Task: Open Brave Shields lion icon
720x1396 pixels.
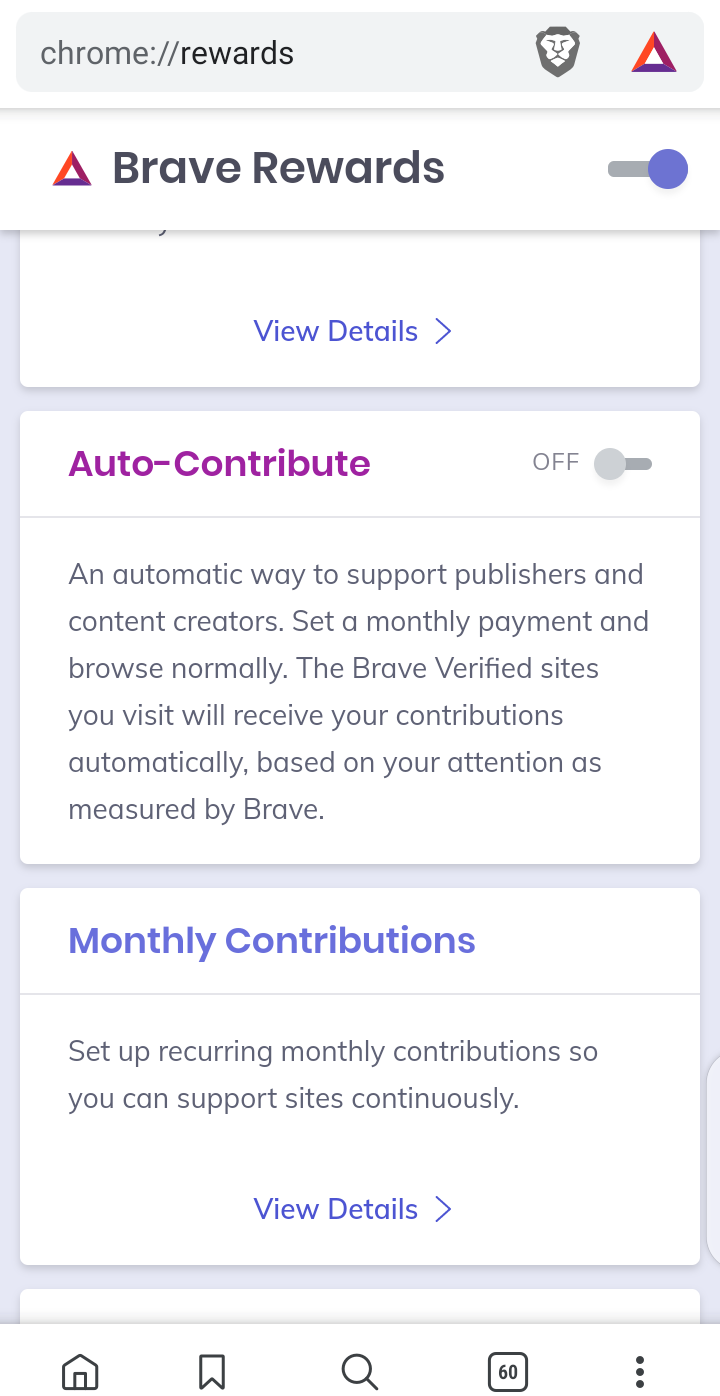Action: (558, 53)
